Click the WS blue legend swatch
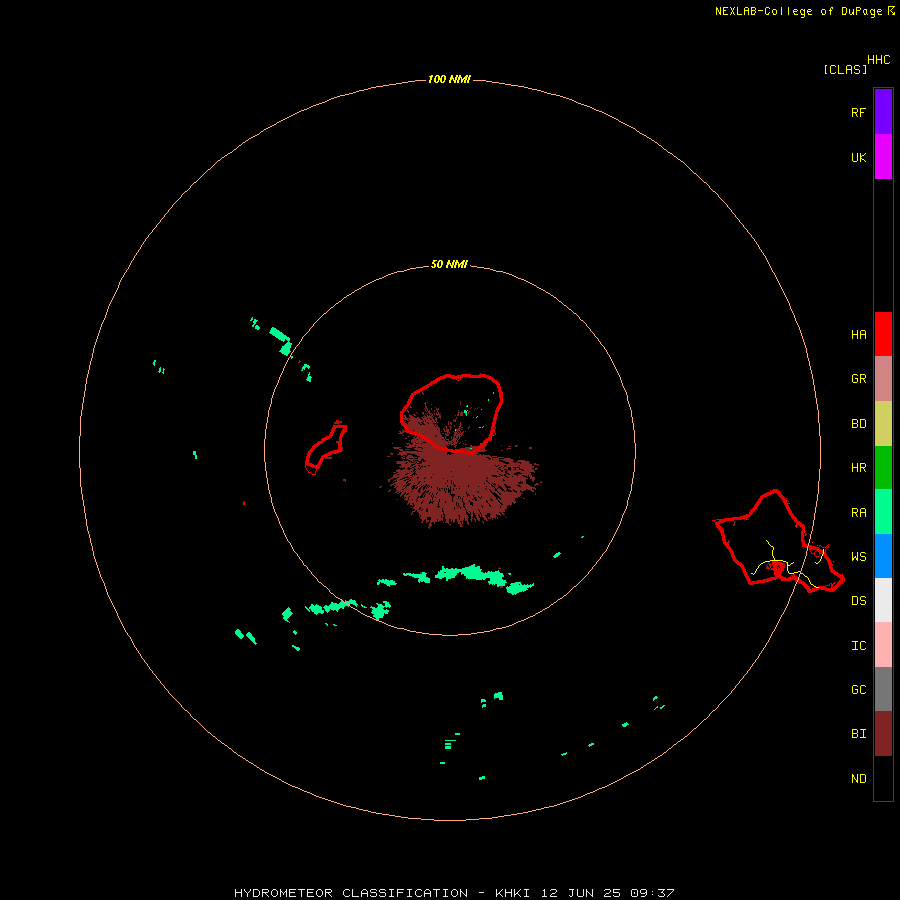The image size is (900, 900). coord(883,556)
